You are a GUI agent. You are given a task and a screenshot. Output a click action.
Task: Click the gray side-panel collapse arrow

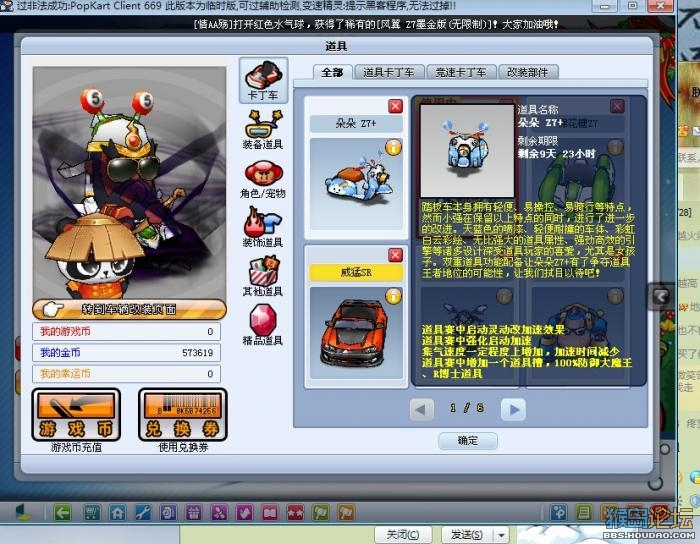tap(661, 296)
